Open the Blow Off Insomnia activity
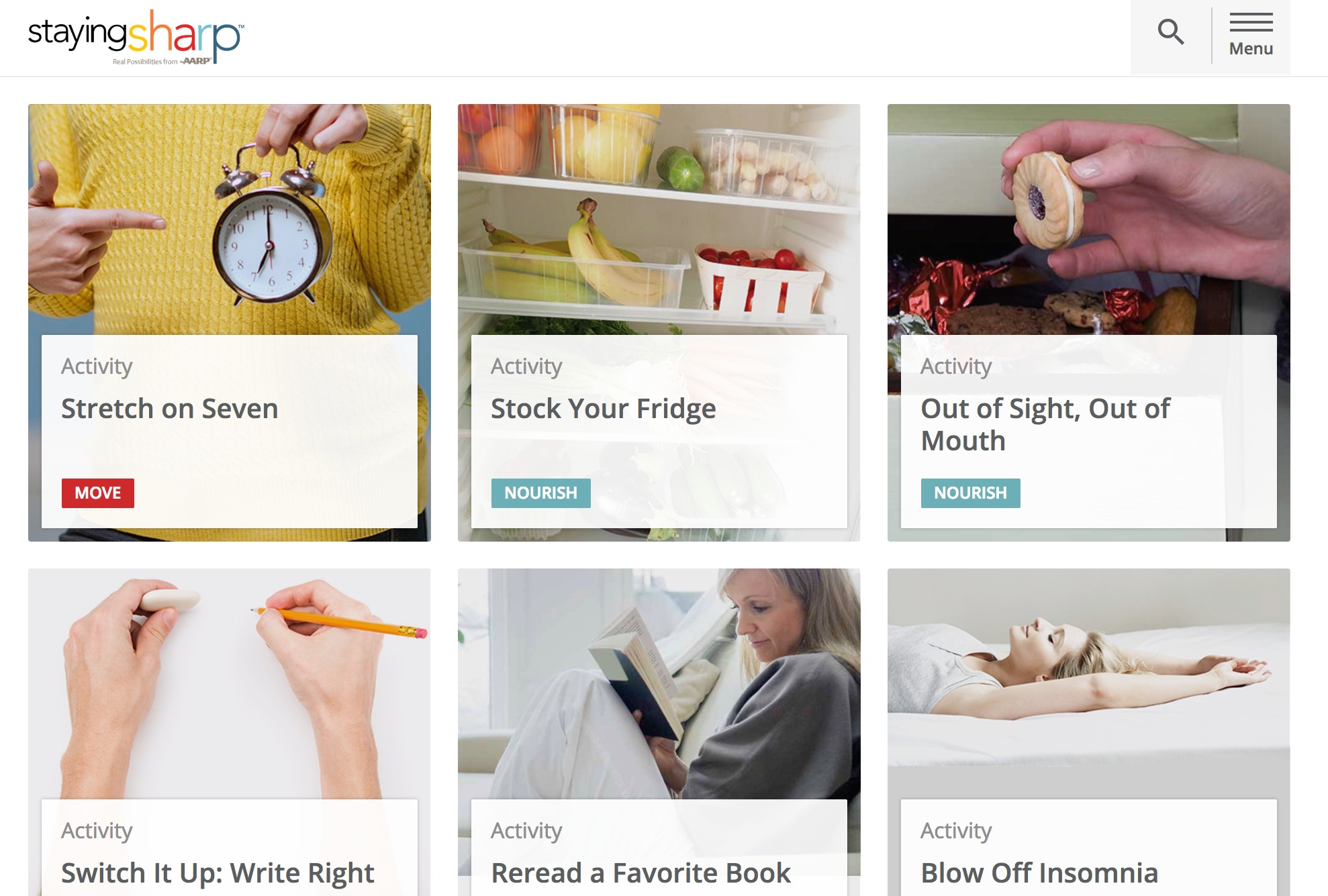This screenshot has height=896, width=1328. [x=1039, y=873]
